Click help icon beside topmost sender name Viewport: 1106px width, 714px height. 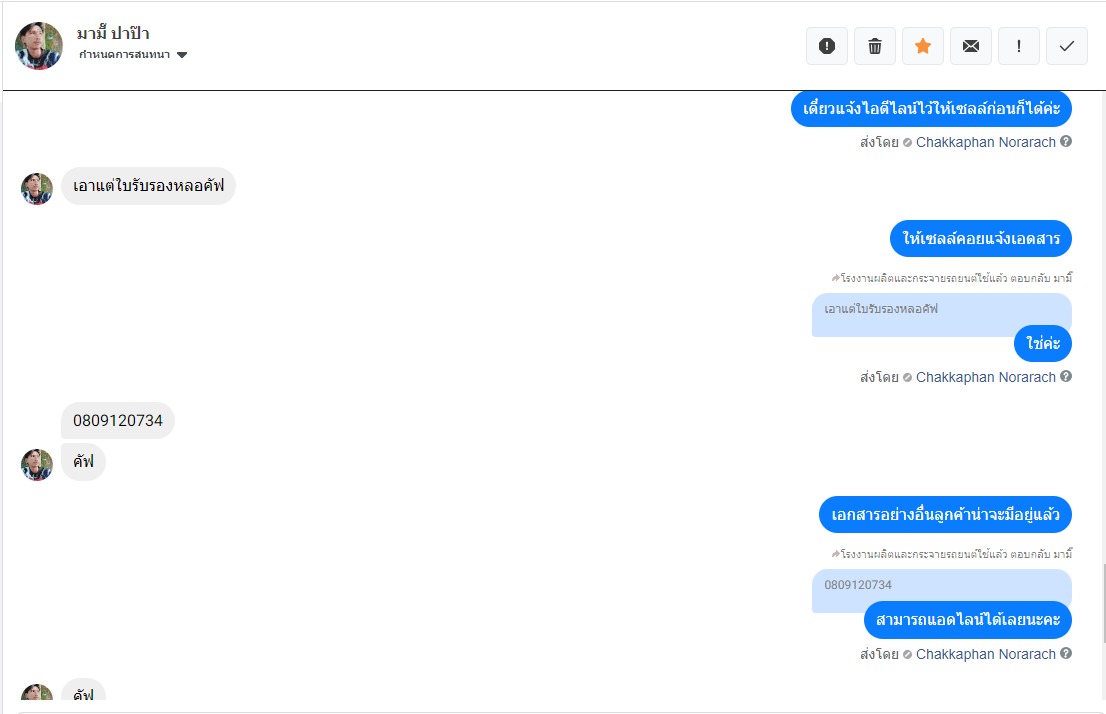click(1066, 142)
